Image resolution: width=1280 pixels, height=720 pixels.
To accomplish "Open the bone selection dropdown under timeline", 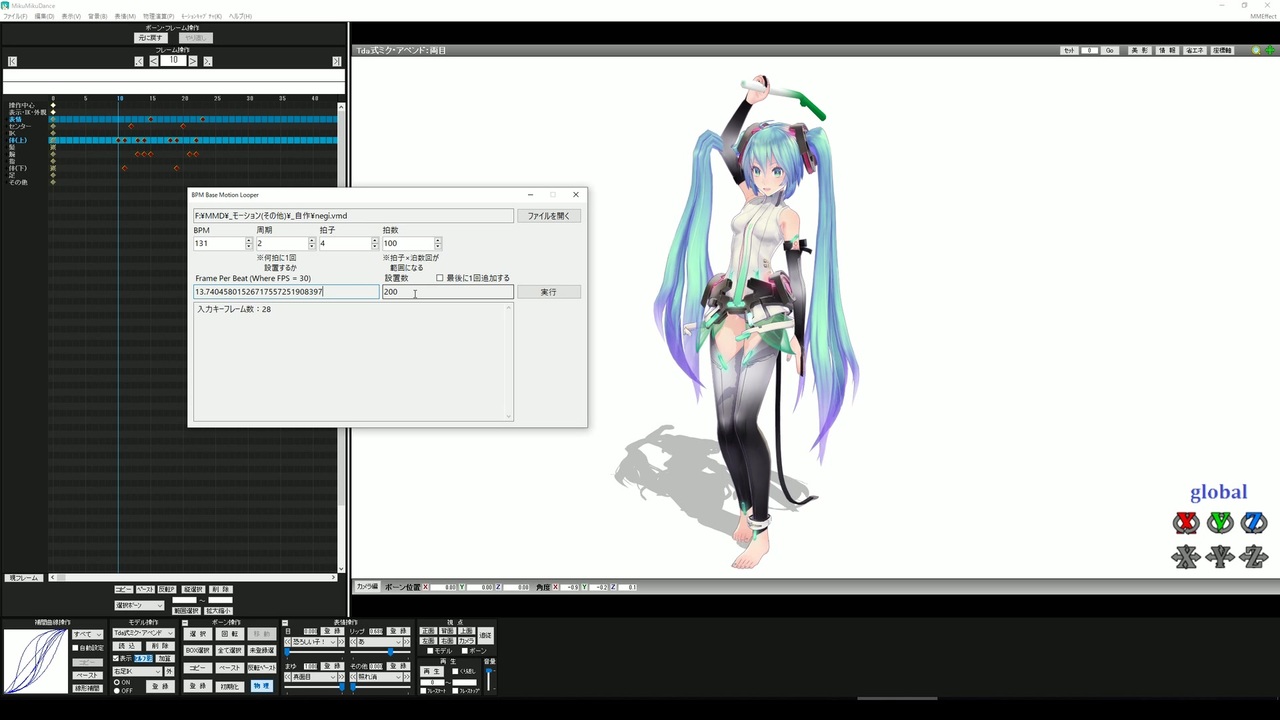I will pyautogui.click(x=139, y=605).
